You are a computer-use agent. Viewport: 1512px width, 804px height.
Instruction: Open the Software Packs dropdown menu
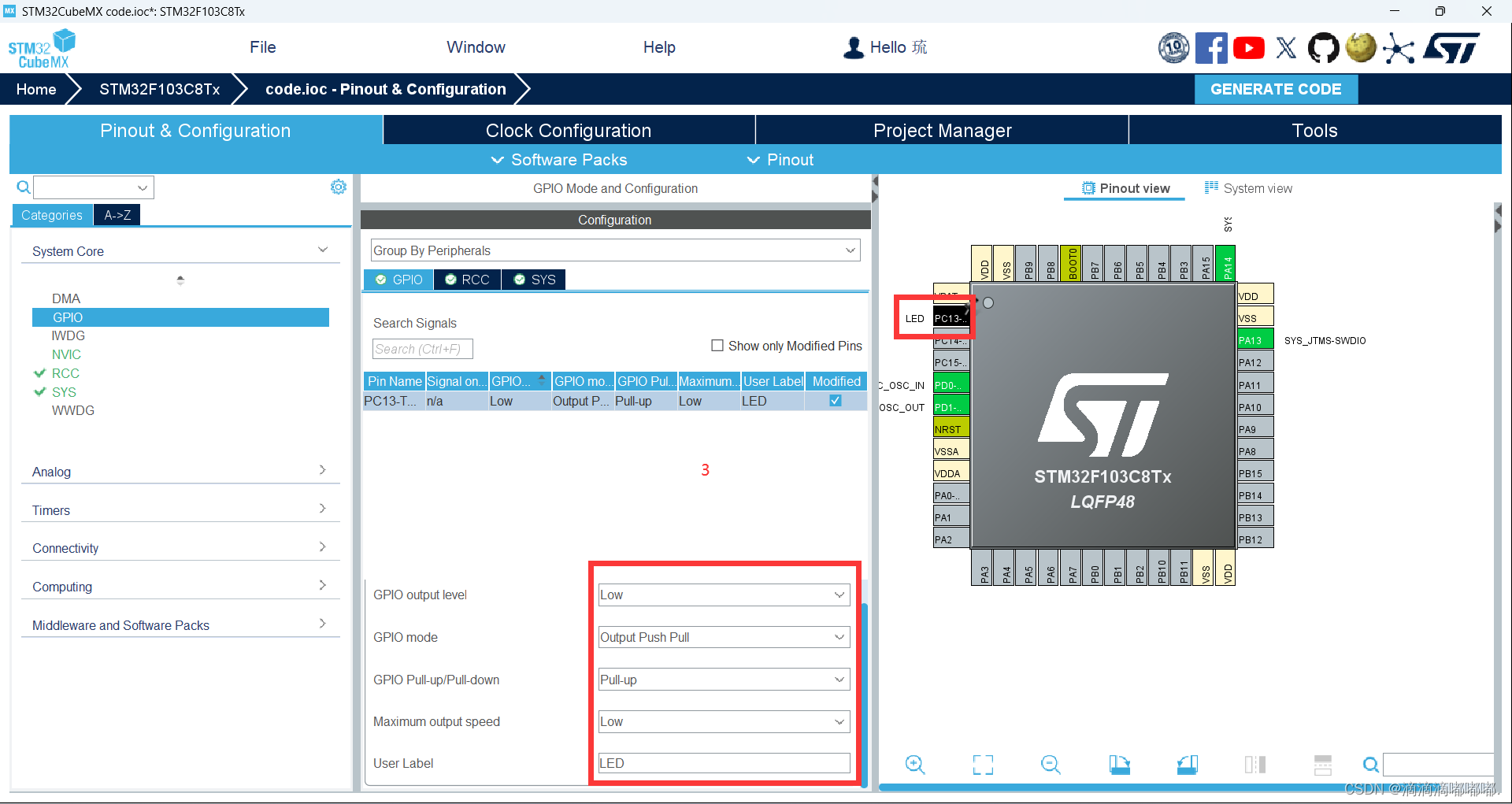point(559,160)
